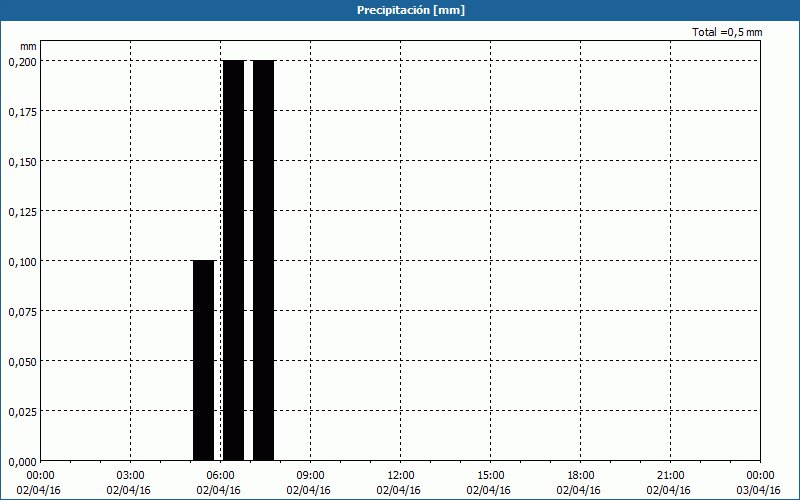Click the 09:00 02/04/16 time label
Image resolution: width=800 pixels, height=500 pixels.
click(309, 483)
